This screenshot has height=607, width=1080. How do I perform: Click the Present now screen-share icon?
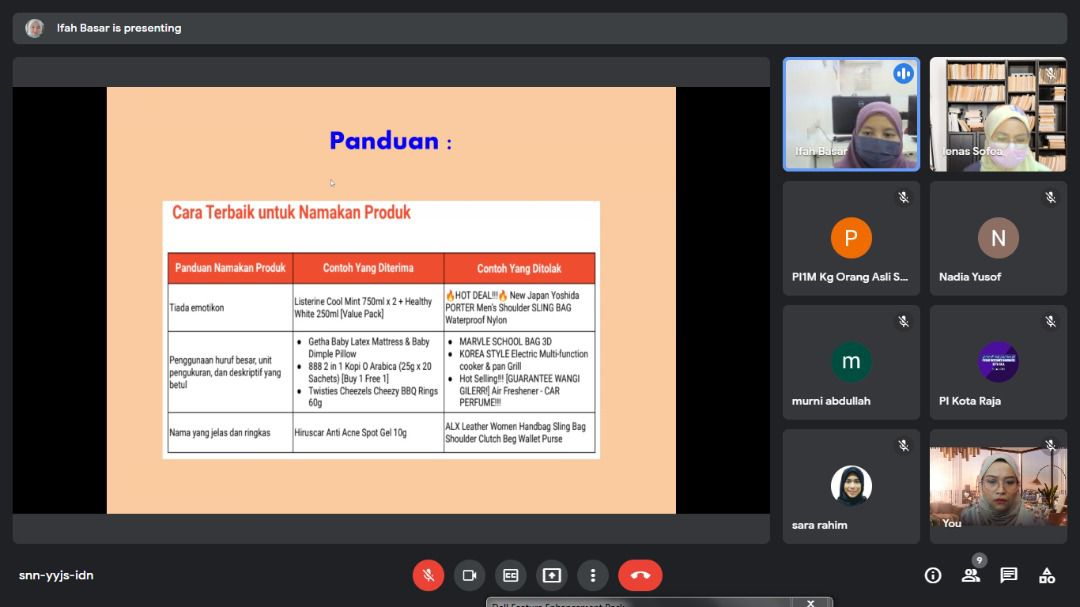[x=551, y=575]
